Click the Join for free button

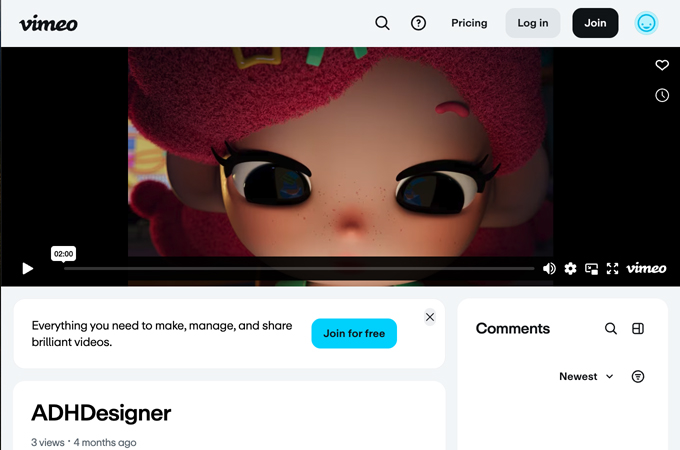[x=354, y=333]
